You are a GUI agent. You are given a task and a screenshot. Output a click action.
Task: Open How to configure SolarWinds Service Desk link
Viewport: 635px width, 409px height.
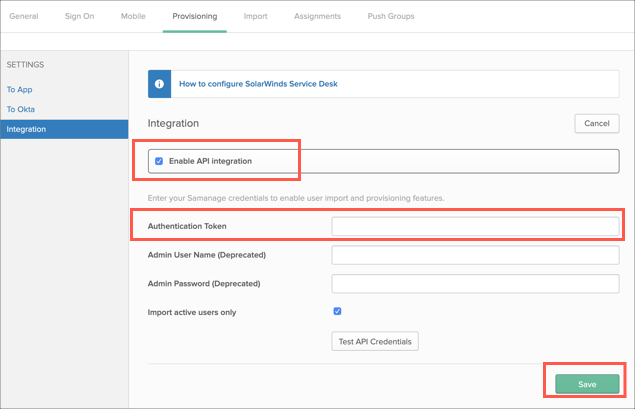258,84
